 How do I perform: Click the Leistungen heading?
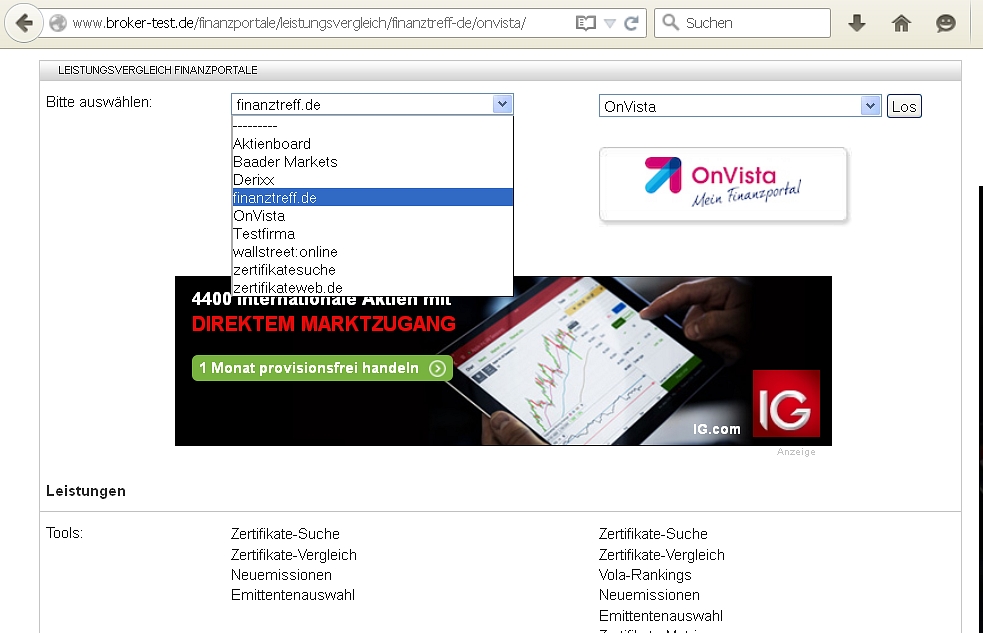pos(86,491)
